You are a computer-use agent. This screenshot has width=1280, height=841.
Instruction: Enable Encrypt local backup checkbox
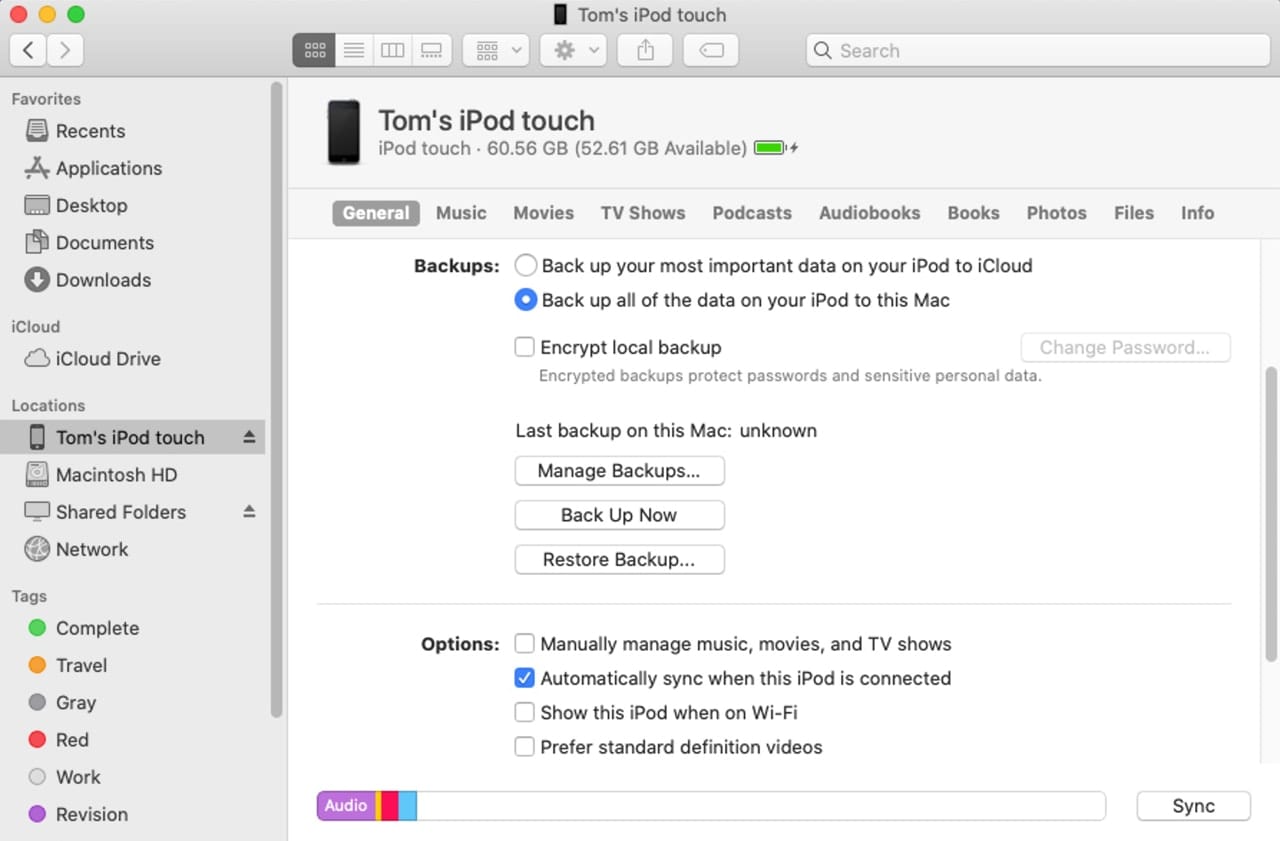524,348
